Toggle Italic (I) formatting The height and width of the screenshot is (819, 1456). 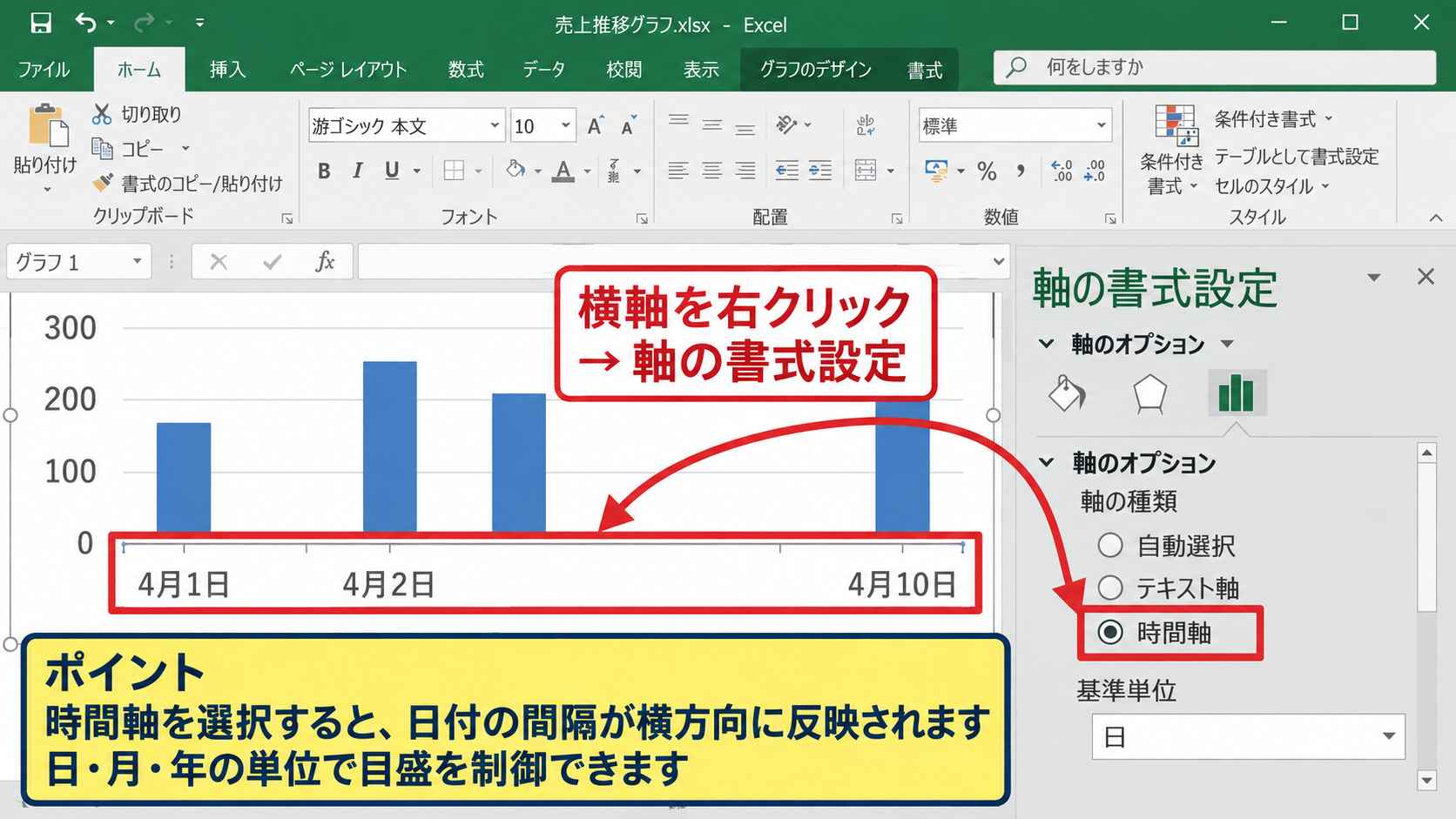(x=357, y=171)
